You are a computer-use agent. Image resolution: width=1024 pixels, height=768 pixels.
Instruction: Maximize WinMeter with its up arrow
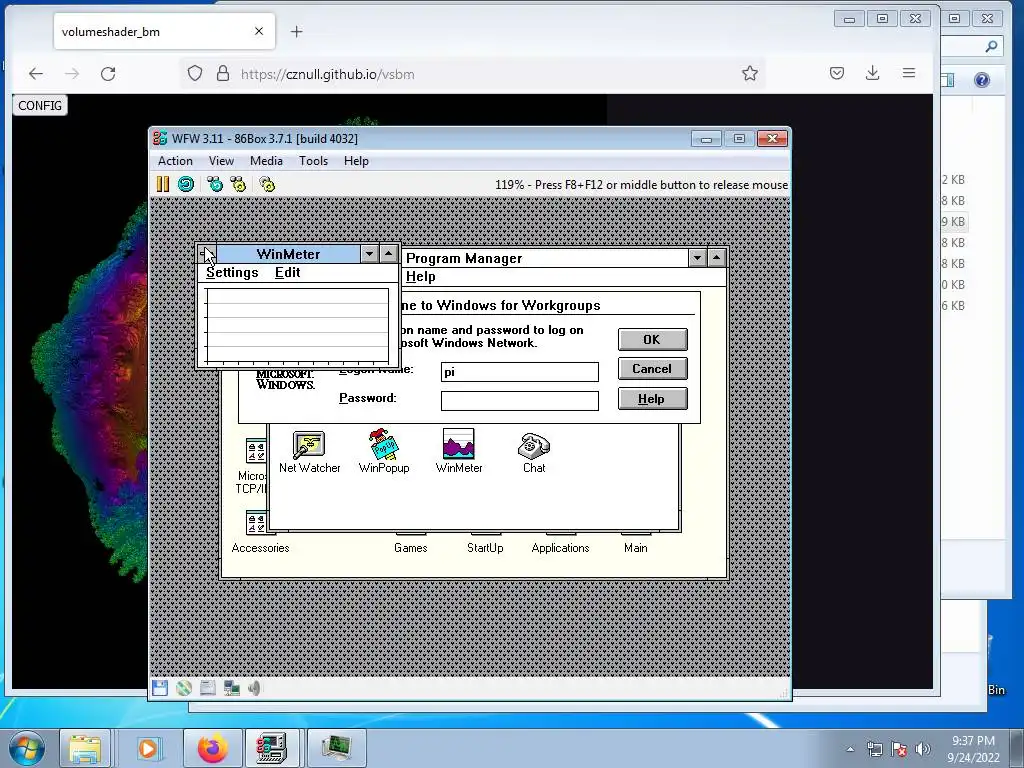[389, 254]
